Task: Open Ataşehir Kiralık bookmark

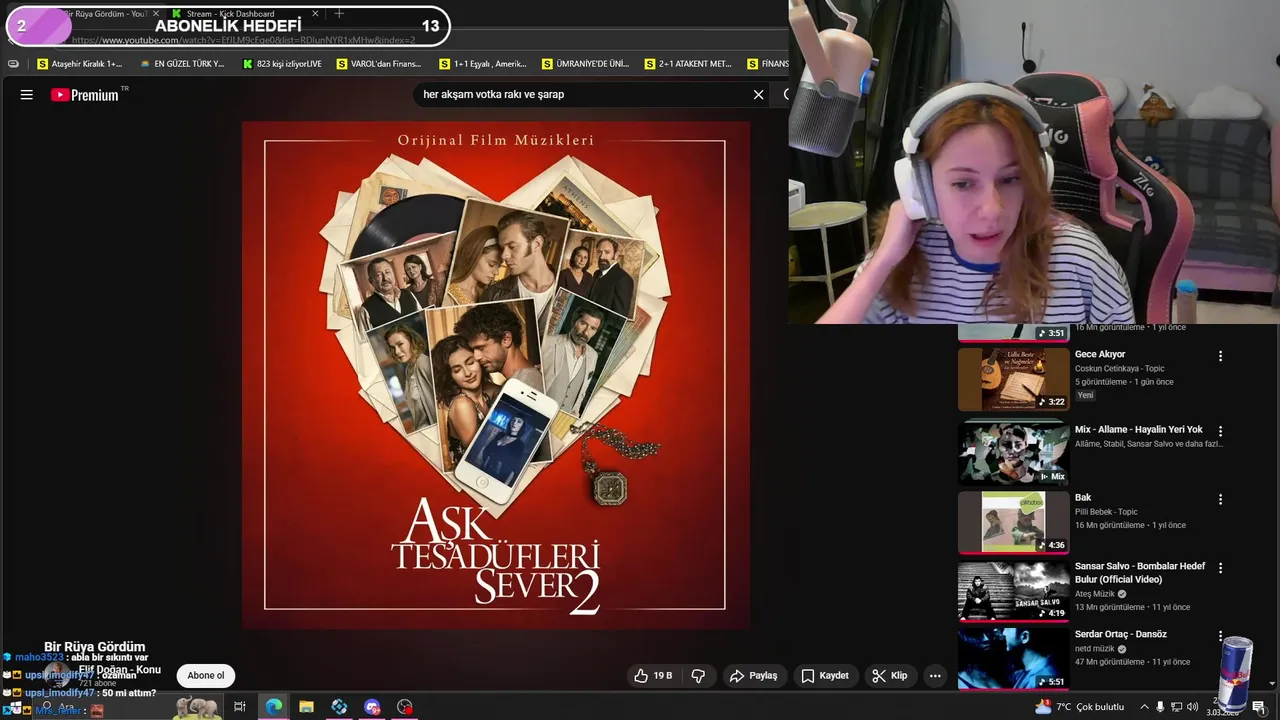Action: click(80, 64)
